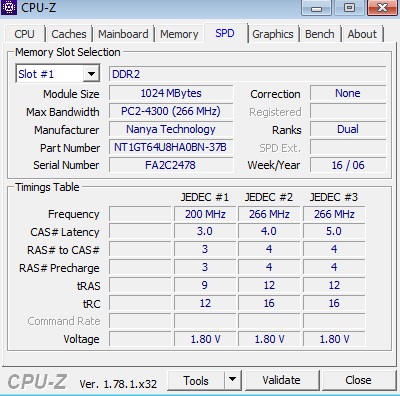This screenshot has width=400, height=396.
Task: Click the empty SPD Ext. field
Action: 348,147
